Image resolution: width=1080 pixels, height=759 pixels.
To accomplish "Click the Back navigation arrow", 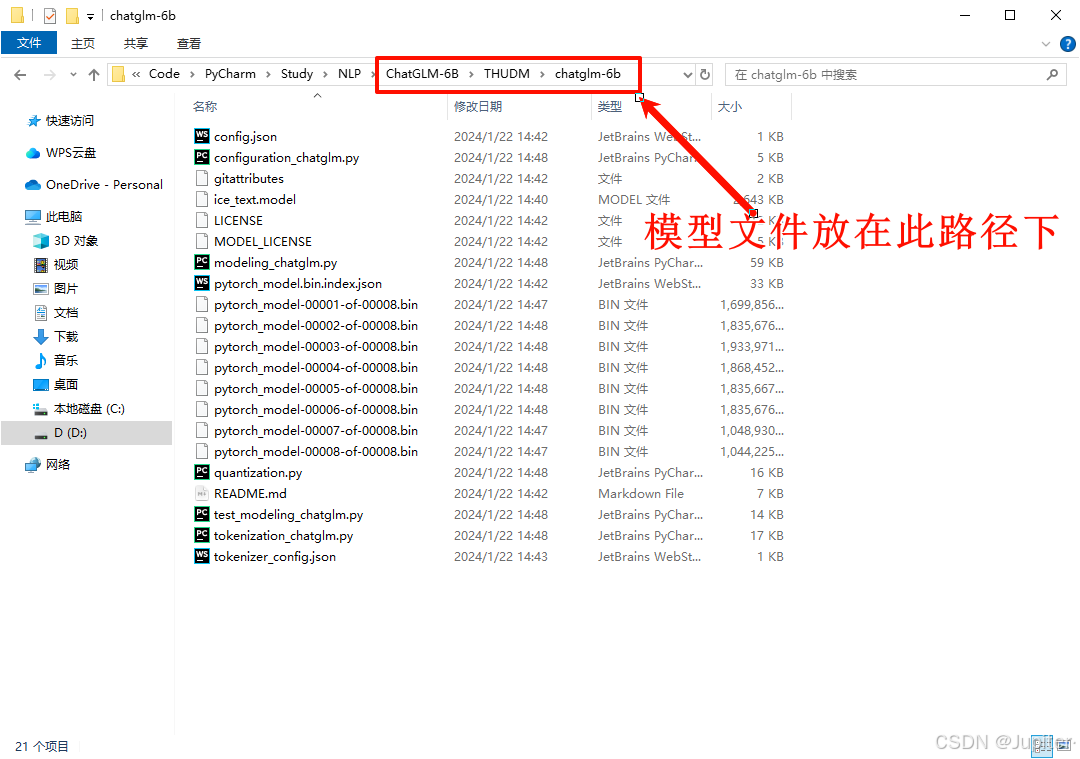I will click(20, 74).
